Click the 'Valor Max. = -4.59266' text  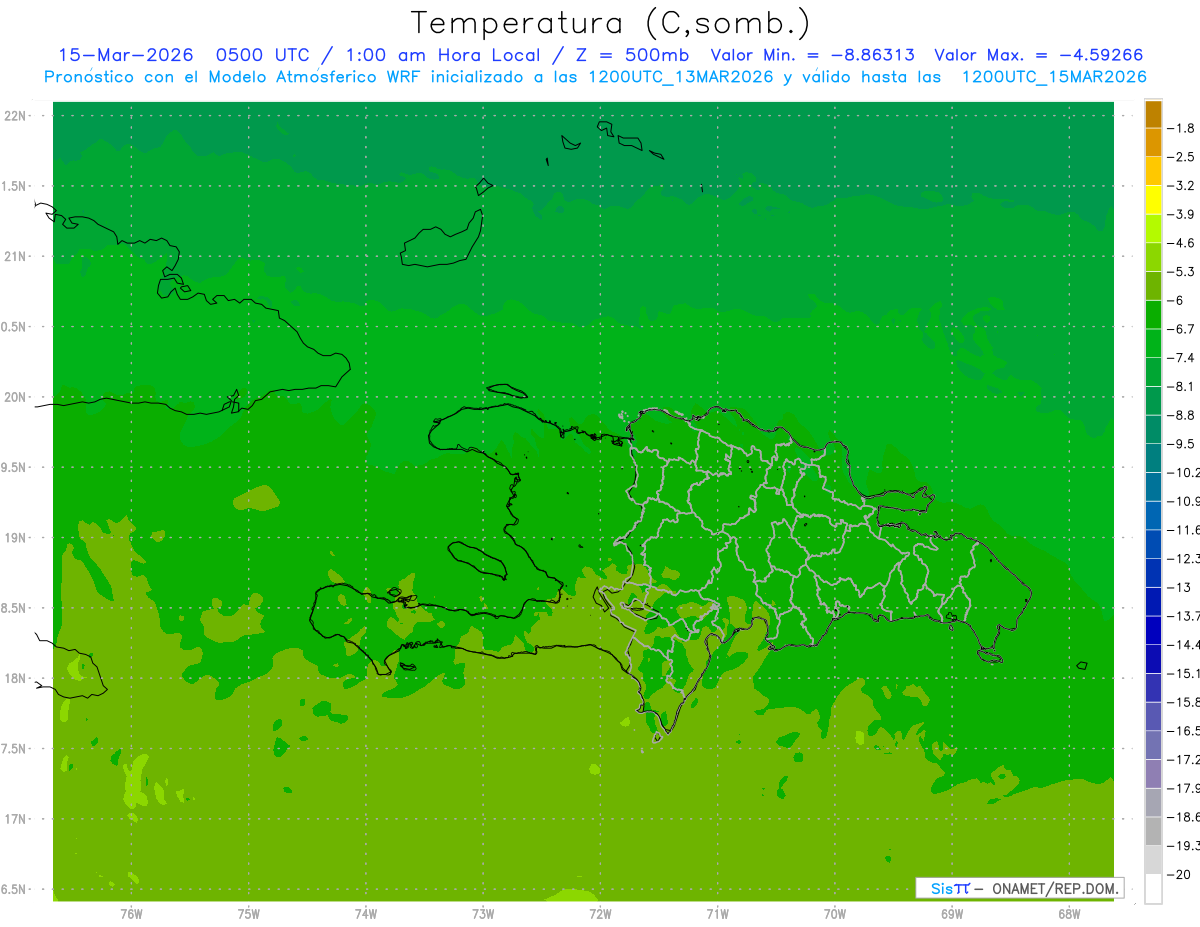coord(1038,55)
